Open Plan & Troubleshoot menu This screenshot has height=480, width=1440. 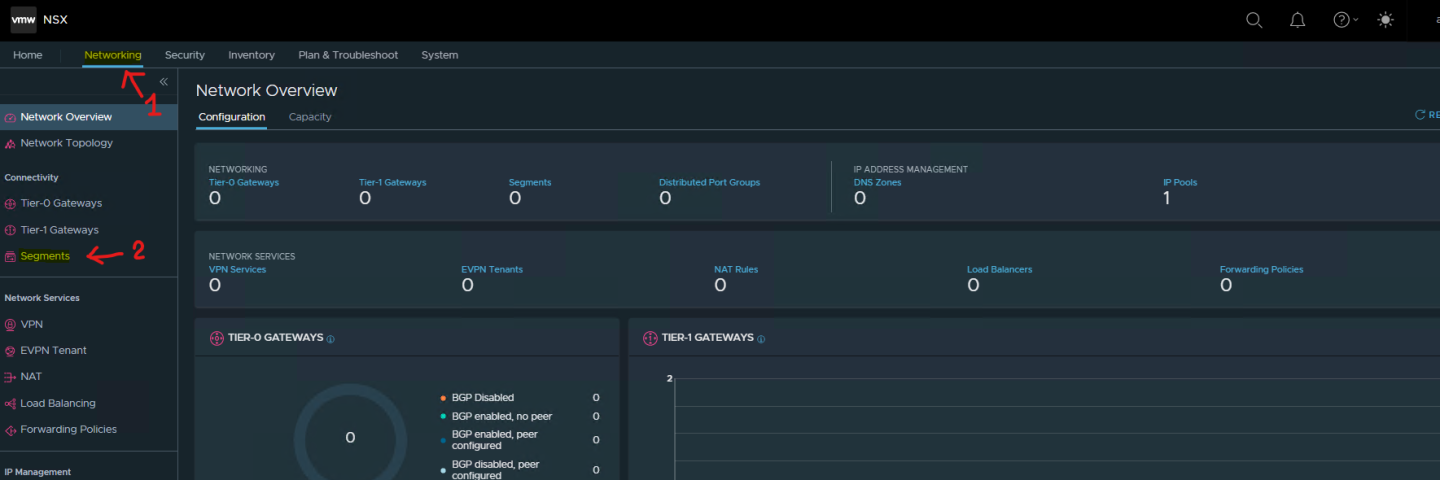[348, 55]
